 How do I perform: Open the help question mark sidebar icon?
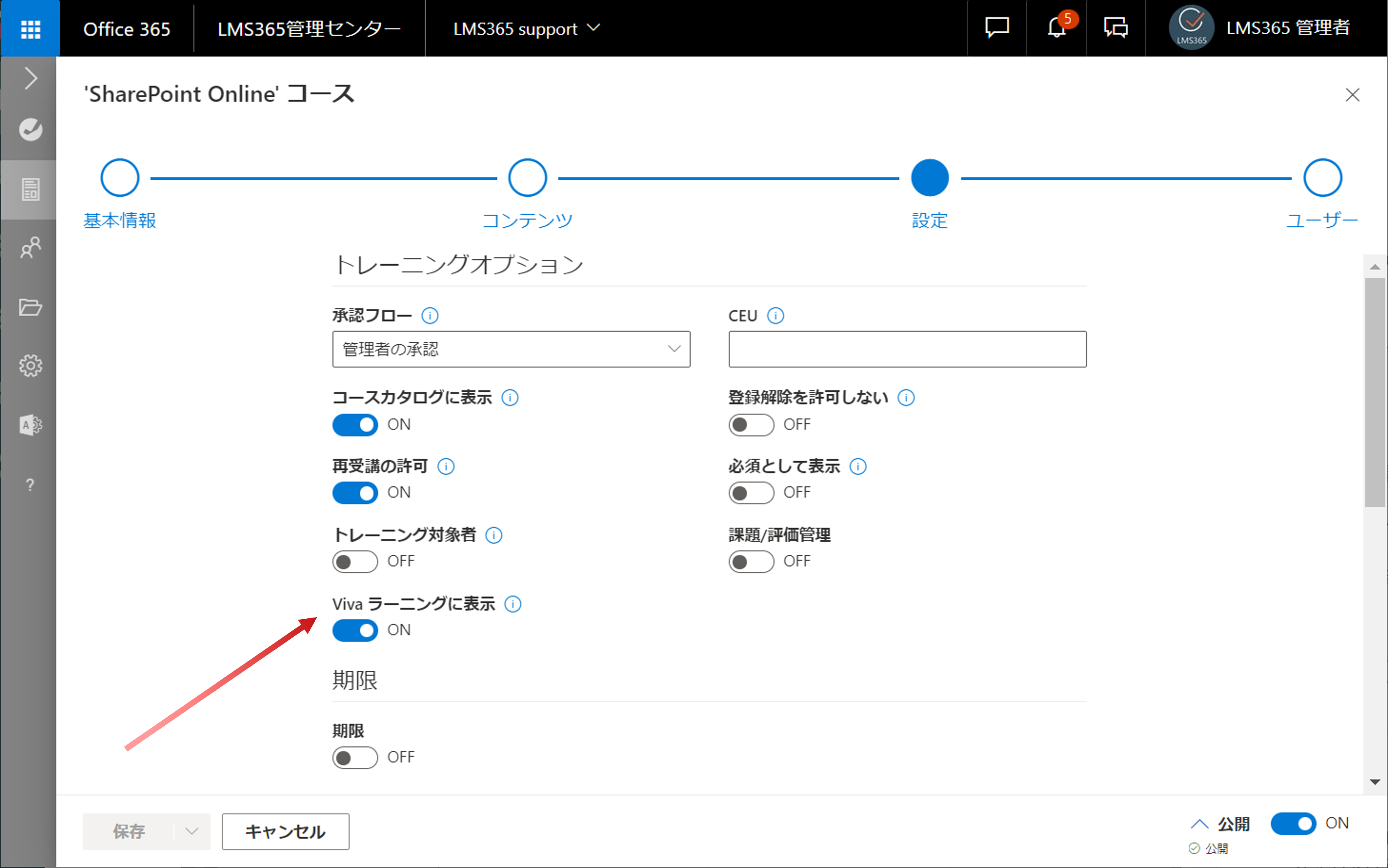(30, 485)
